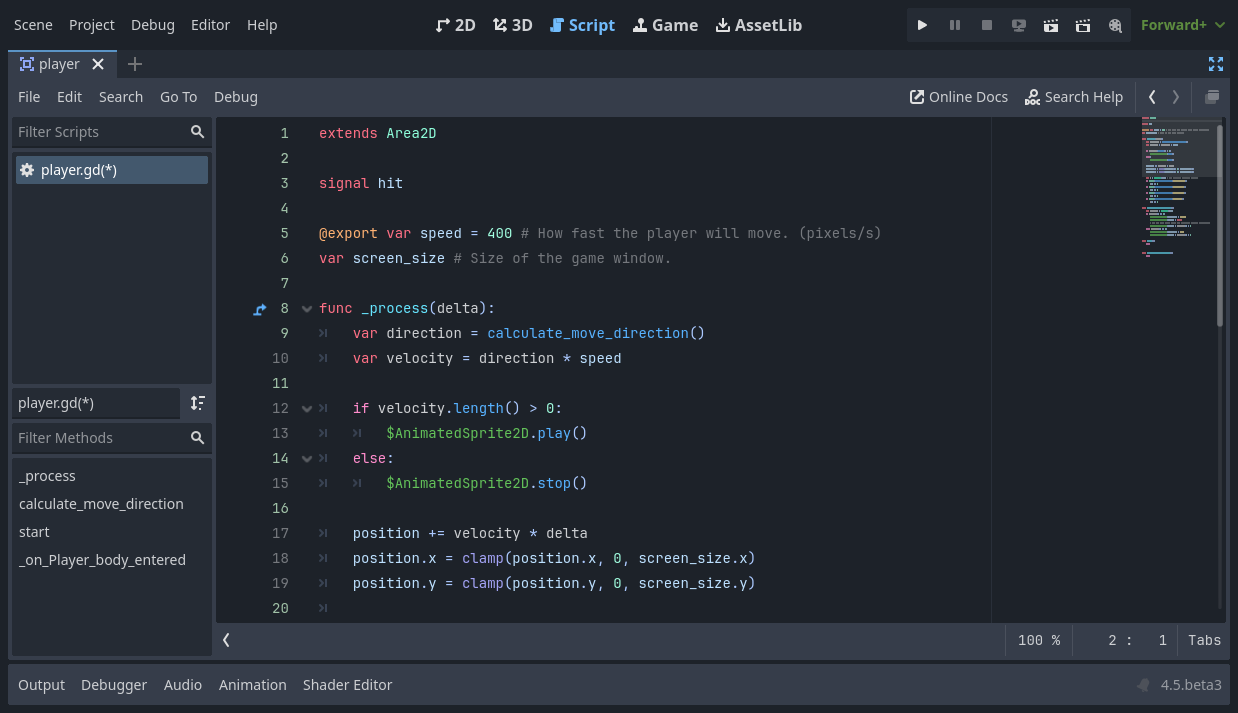Enable Movie Maker mode
This screenshot has height=713, width=1238.
(1114, 25)
